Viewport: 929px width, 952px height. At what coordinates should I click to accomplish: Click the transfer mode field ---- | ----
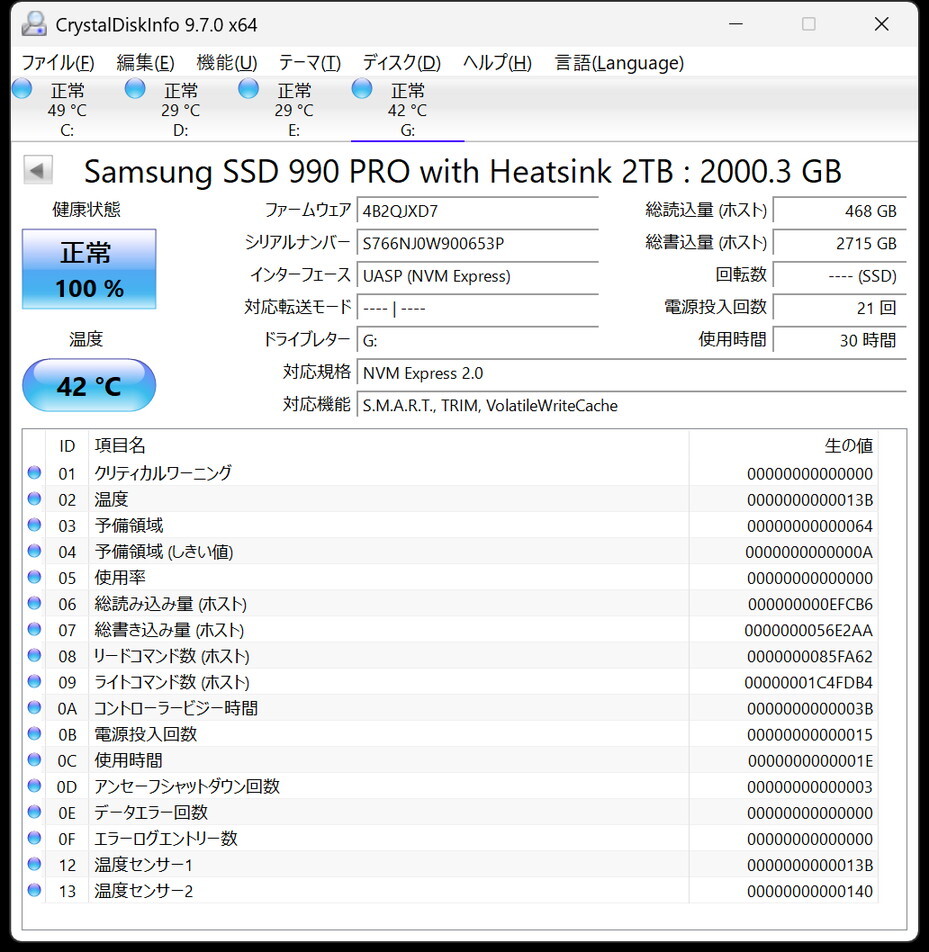point(478,308)
